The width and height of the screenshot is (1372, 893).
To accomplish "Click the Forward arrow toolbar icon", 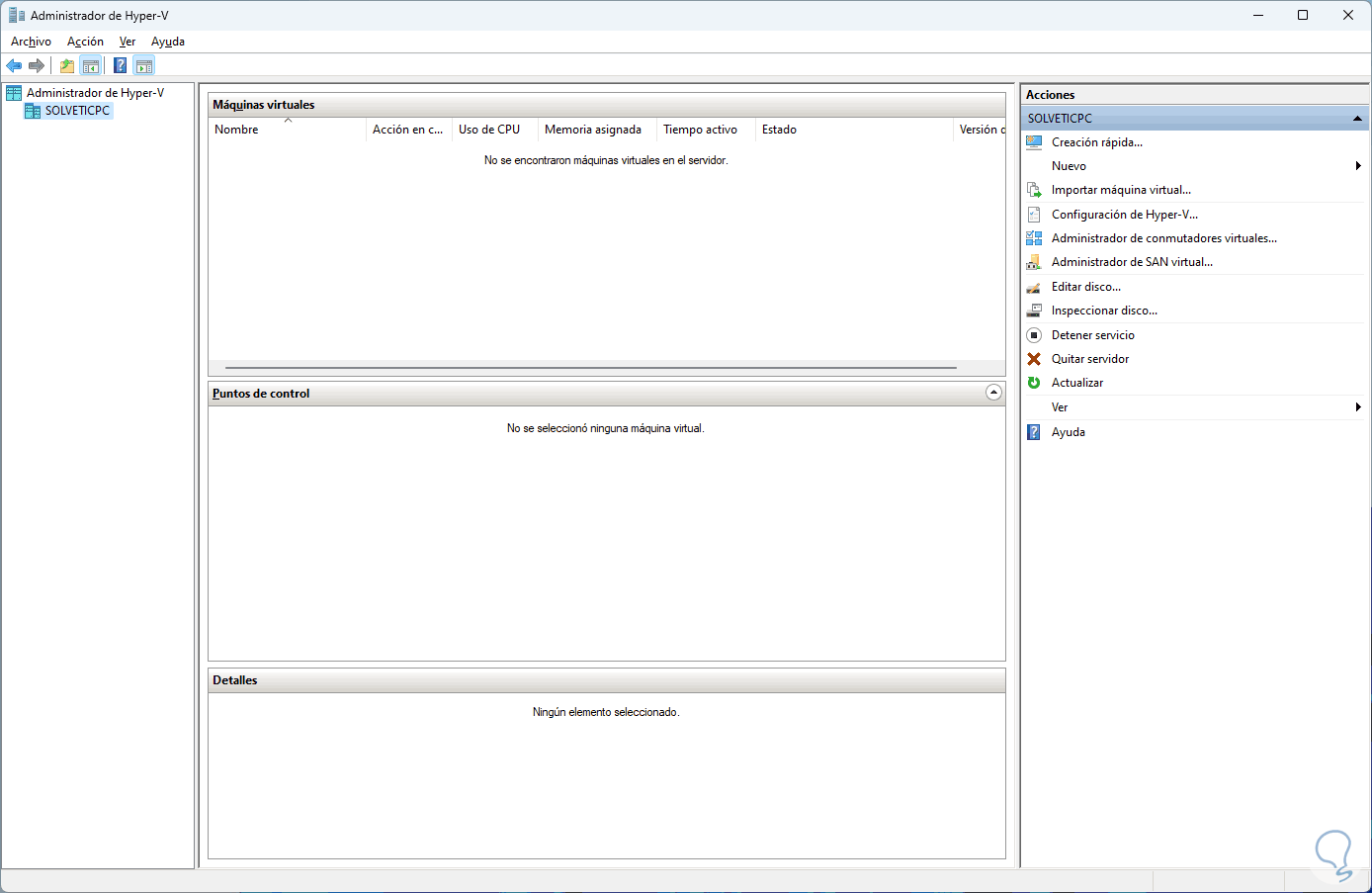I will point(37,66).
